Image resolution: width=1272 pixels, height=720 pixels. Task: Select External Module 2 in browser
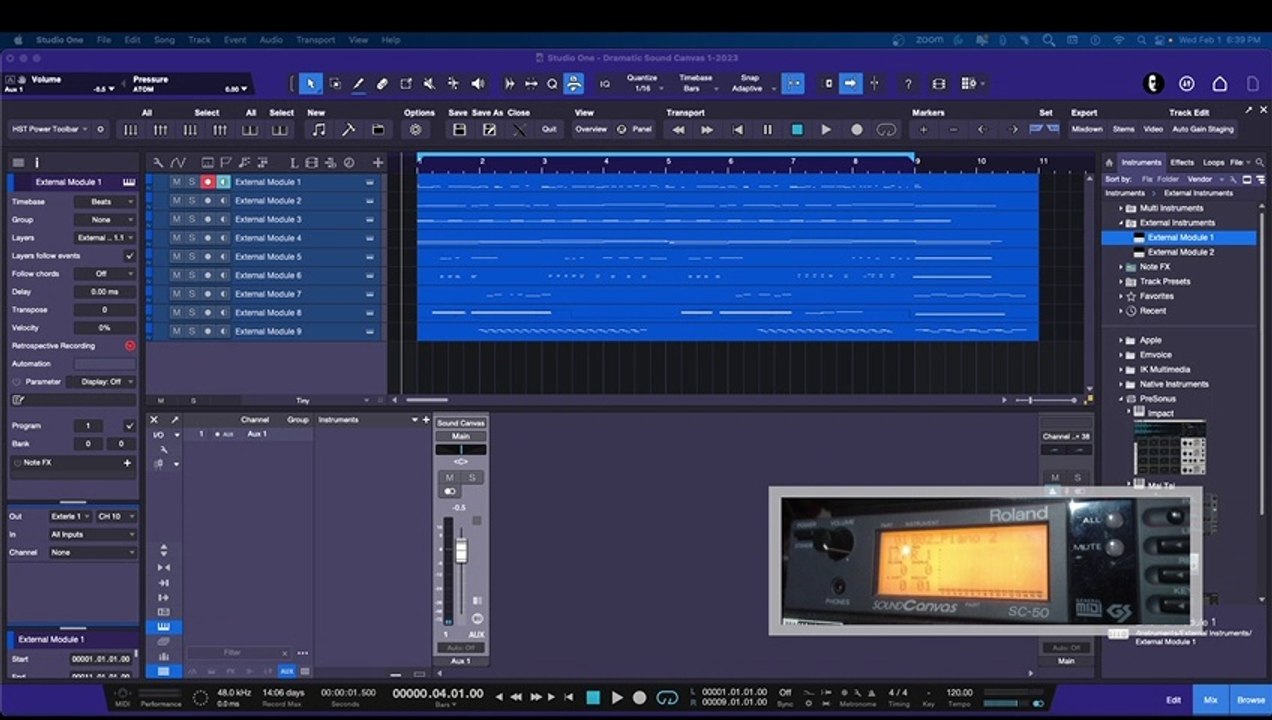pyautogui.click(x=1180, y=252)
